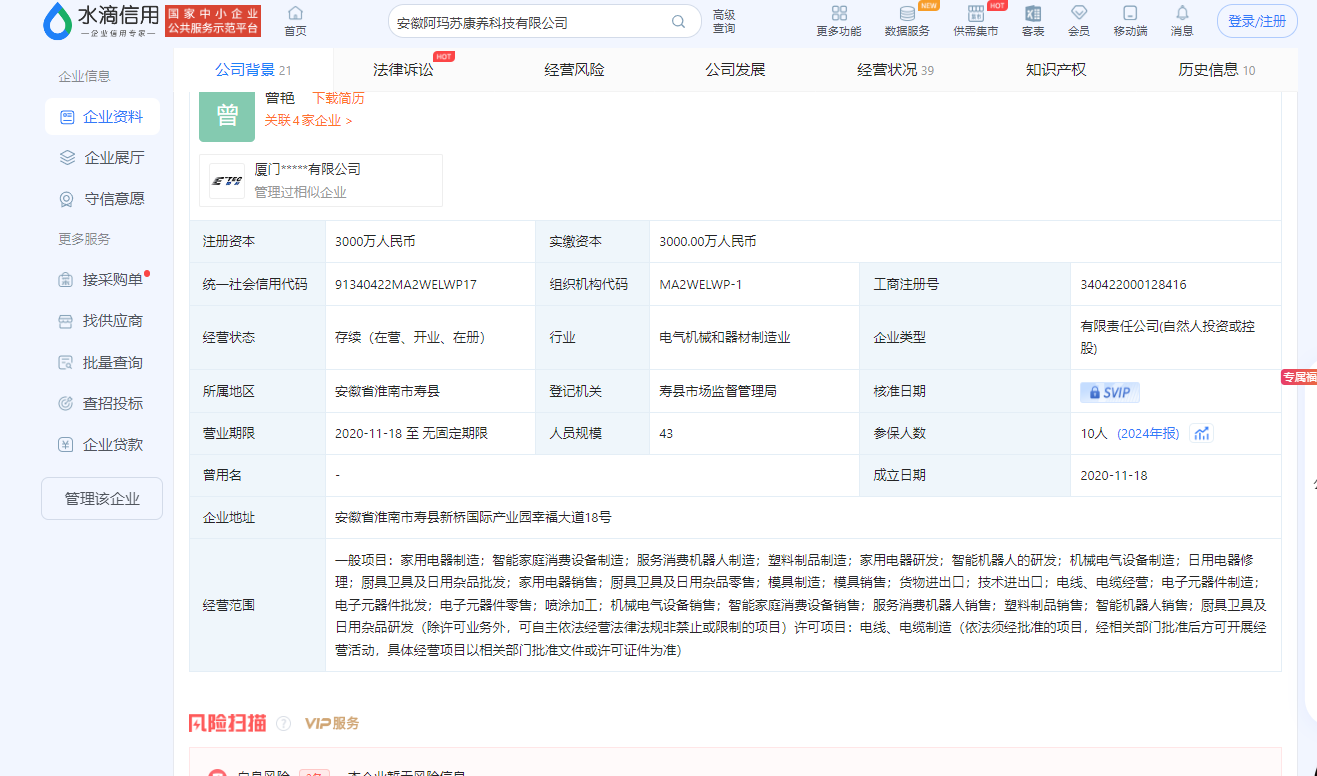Switch to 法律诉讼 tab
Viewport: 1317px width, 776px height.
(x=403, y=70)
